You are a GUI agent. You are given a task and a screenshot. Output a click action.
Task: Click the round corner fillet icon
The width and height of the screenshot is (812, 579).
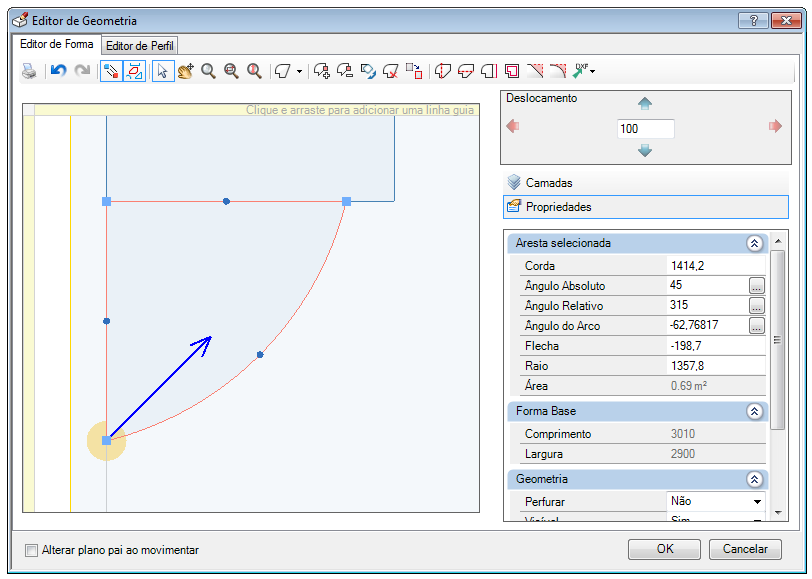pos(558,71)
